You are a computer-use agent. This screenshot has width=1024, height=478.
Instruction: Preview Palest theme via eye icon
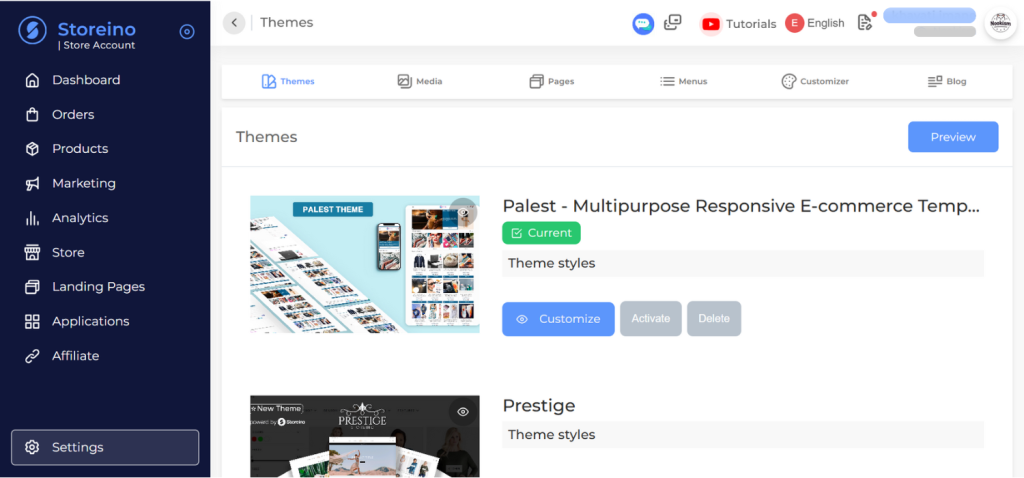tap(463, 212)
